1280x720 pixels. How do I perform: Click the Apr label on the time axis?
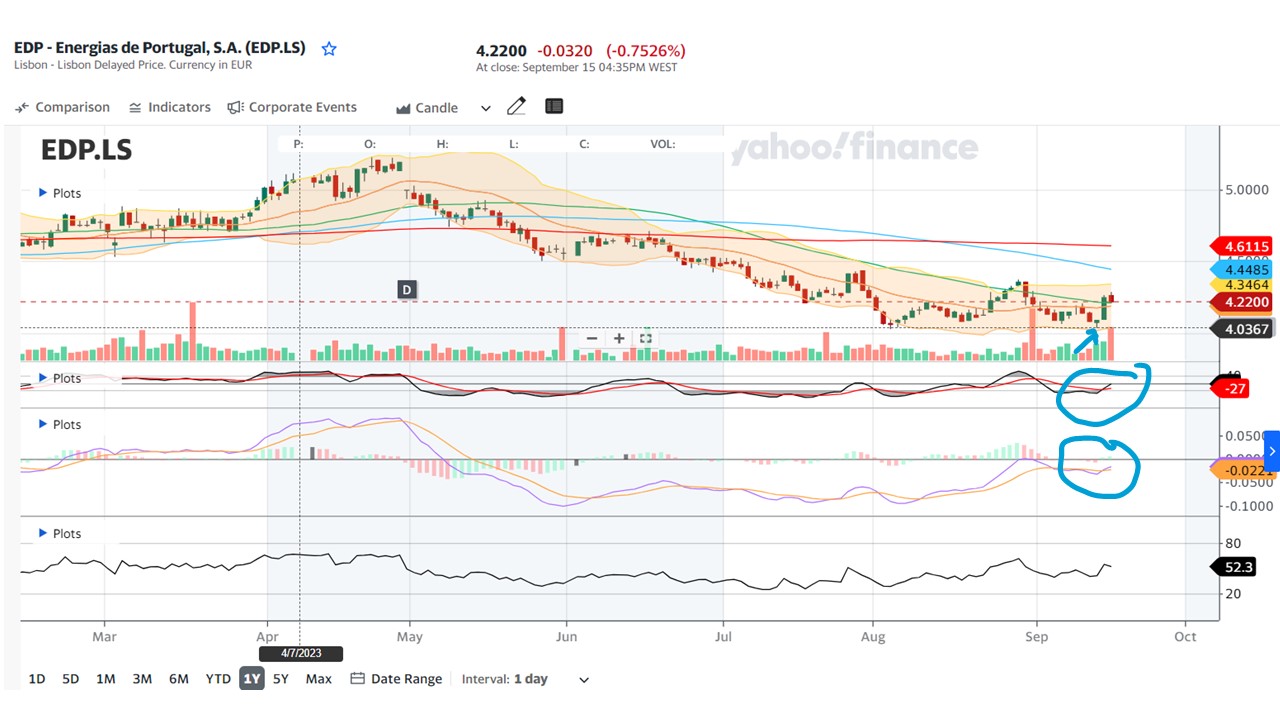tap(267, 636)
